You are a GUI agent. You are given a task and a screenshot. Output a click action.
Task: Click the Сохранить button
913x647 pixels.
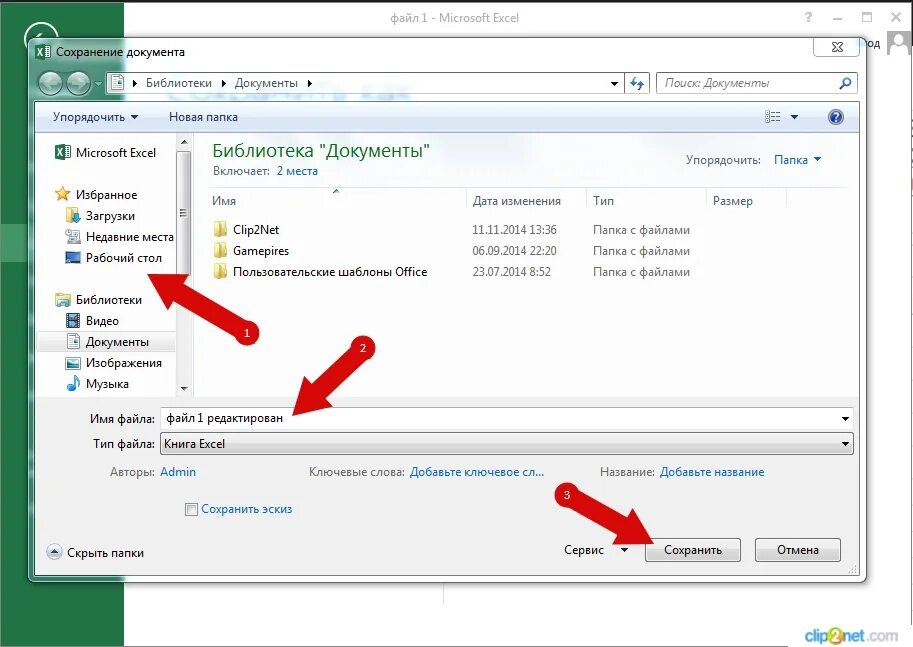[x=693, y=550]
